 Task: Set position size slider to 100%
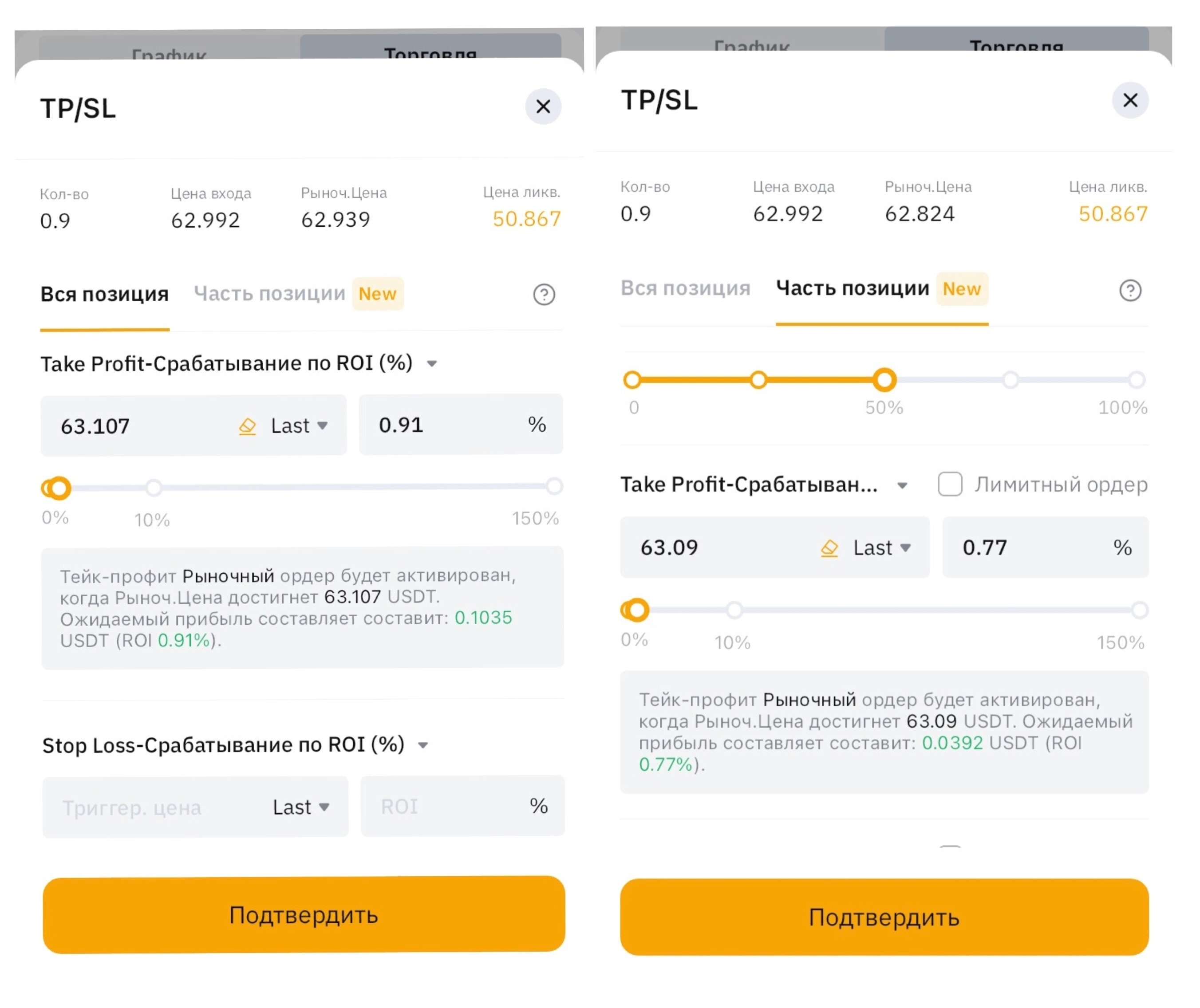(1136, 380)
